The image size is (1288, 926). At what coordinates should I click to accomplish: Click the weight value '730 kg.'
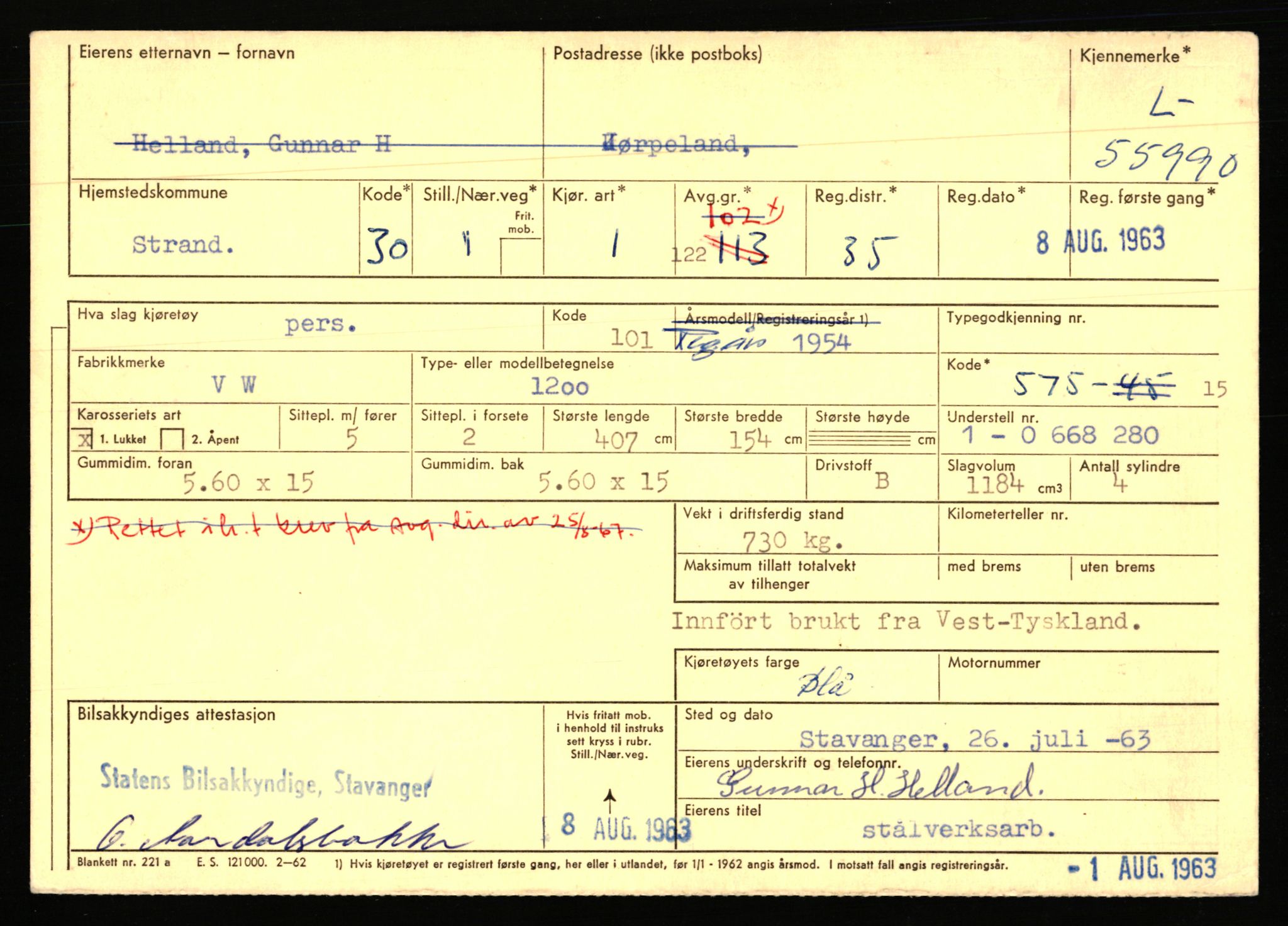click(792, 541)
